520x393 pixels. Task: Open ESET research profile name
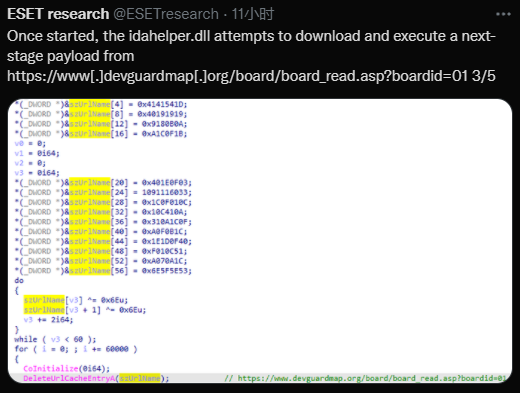point(58,14)
